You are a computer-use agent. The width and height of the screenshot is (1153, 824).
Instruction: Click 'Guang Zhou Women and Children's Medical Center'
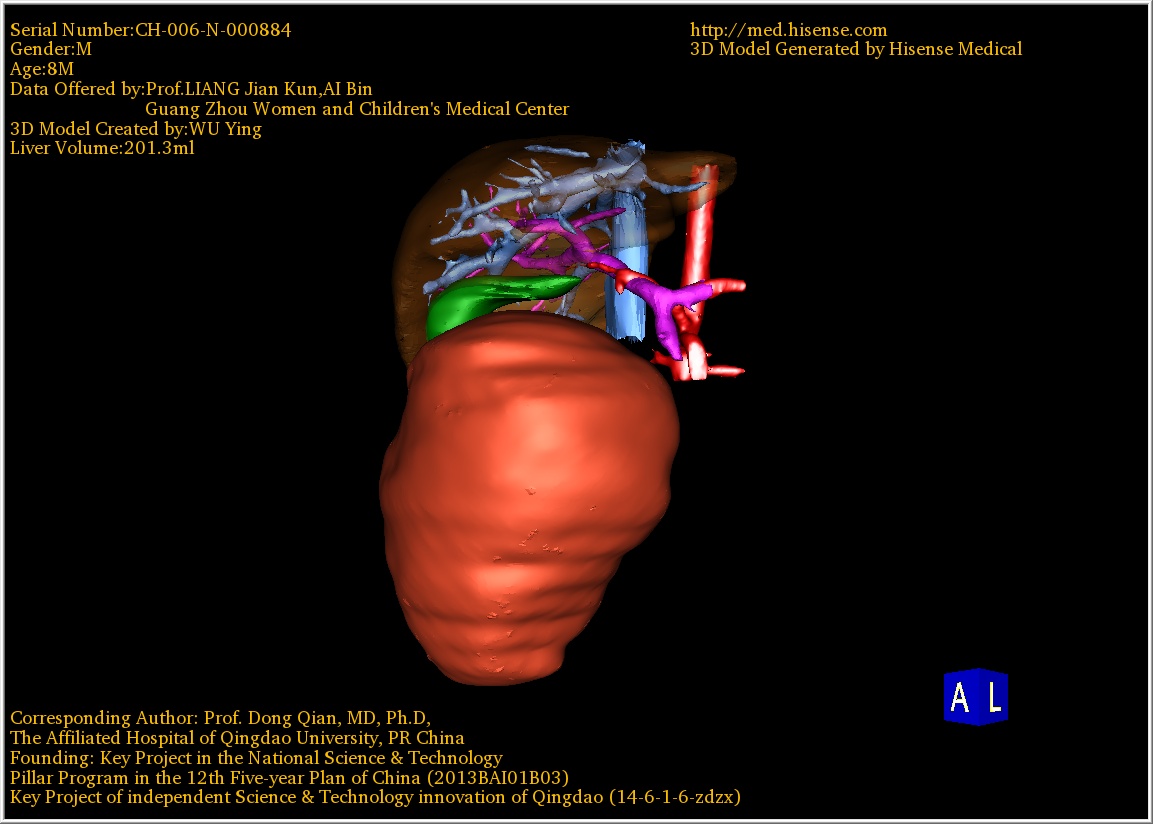click(x=357, y=109)
